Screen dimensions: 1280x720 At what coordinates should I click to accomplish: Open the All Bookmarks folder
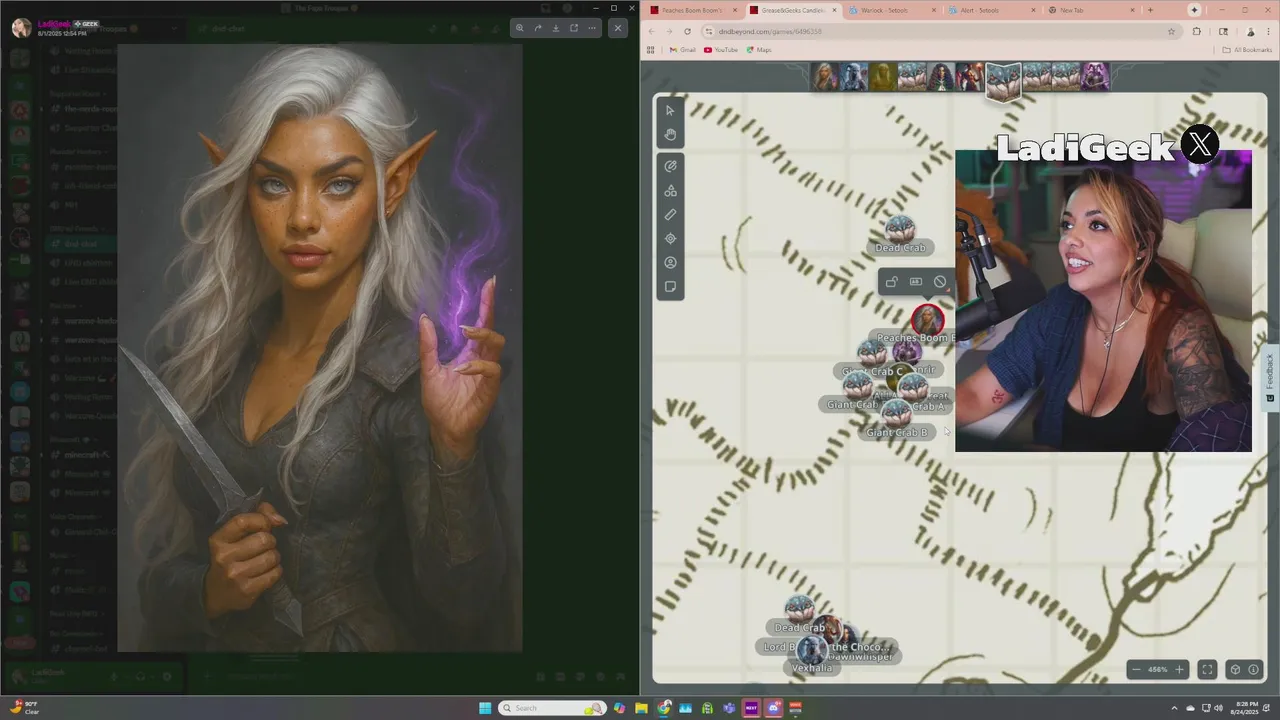coord(1248,50)
